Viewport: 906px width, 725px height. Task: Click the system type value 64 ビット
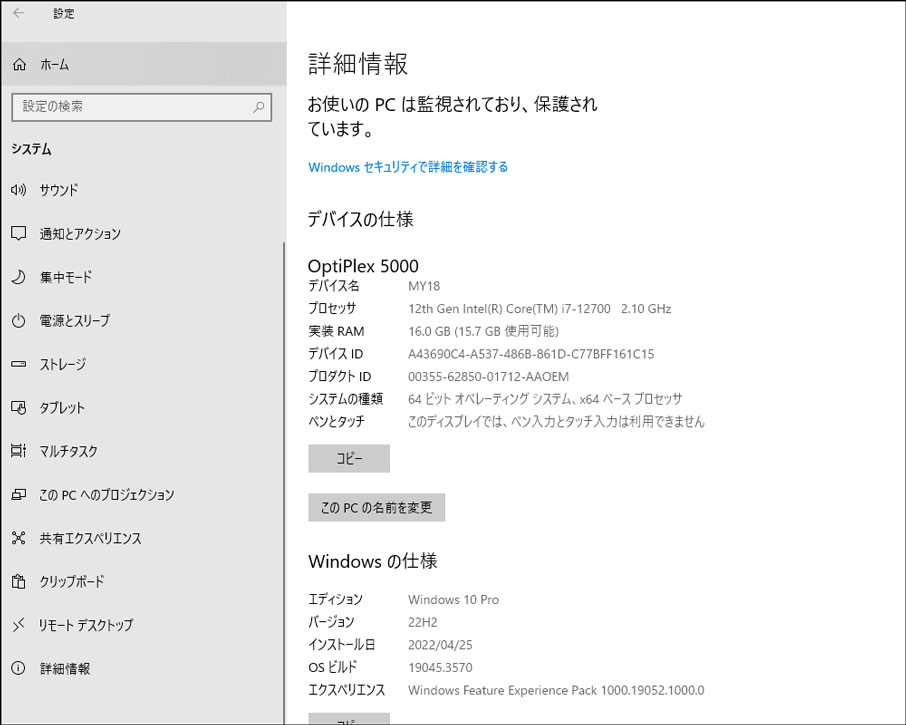[x=545, y=399]
